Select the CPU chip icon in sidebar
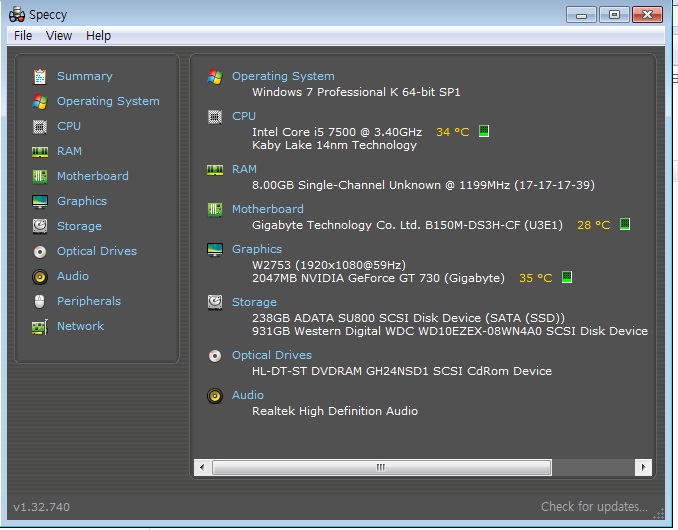678x530 pixels. point(40,126)
